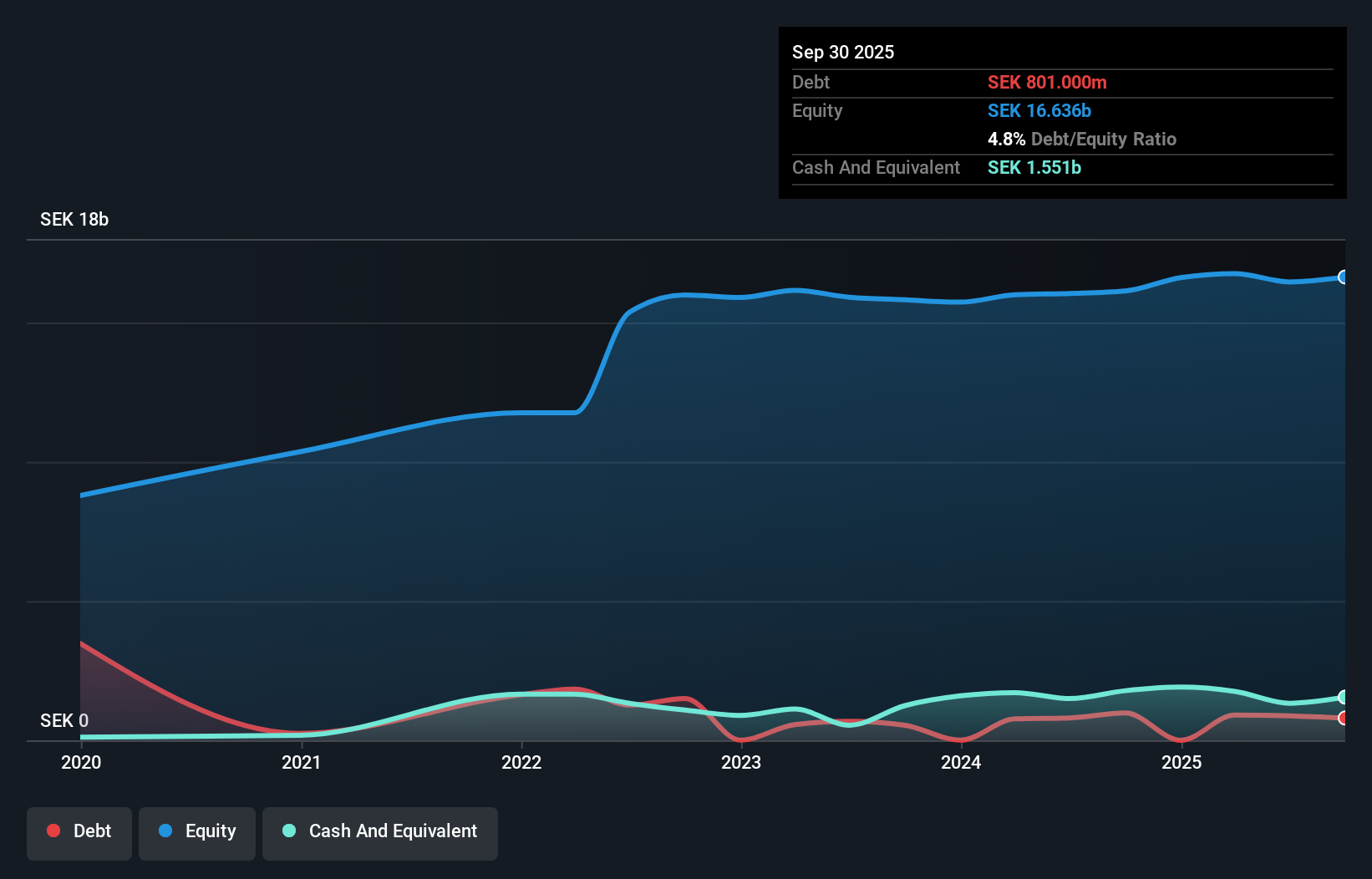The width and height of the screenshot is (1372, 879).
Task: Click the teal Cash And Equivalent legend dot
Action: (288, 831)
